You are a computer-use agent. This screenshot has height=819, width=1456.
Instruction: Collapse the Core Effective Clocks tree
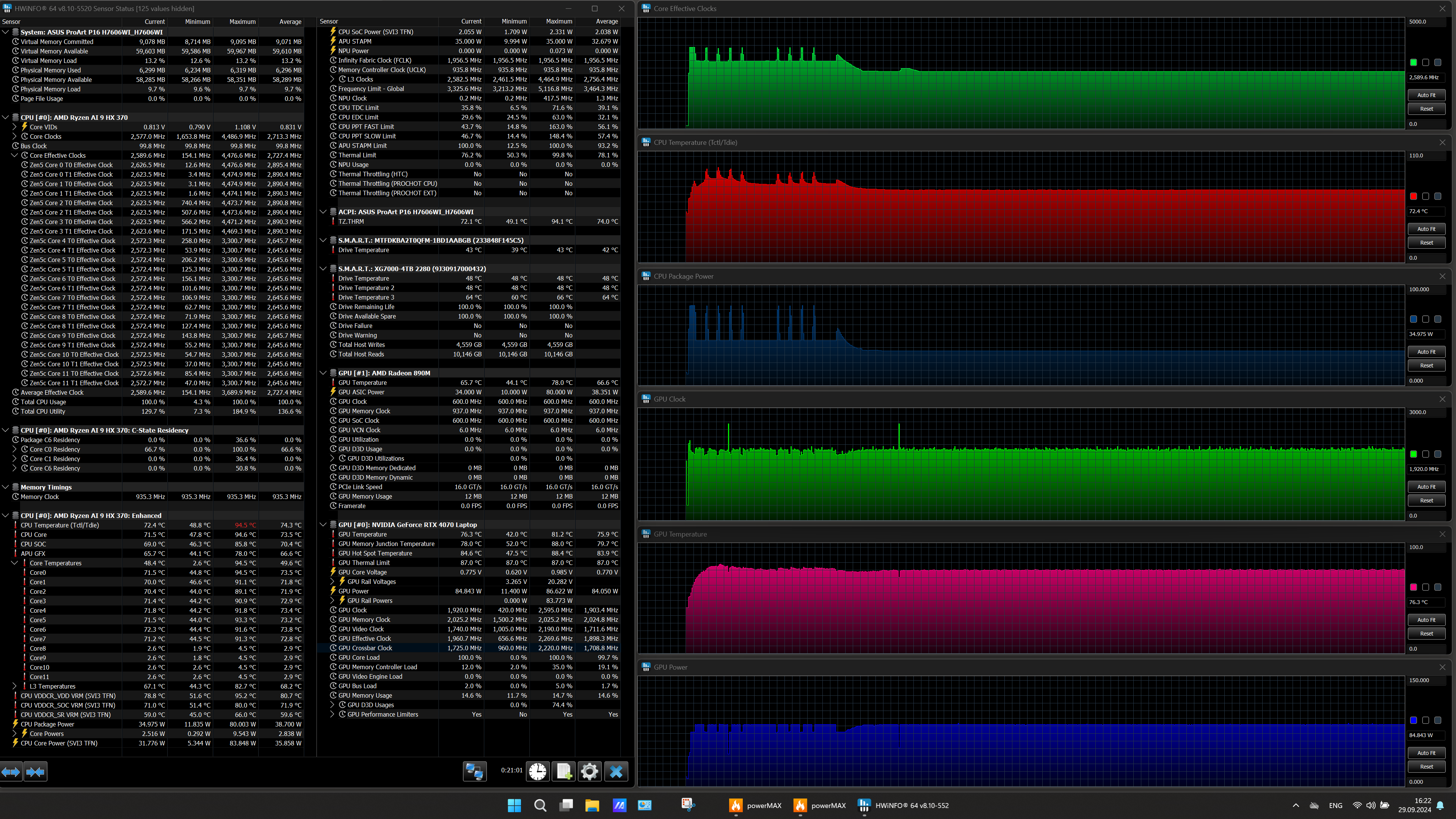click(15, 155)
